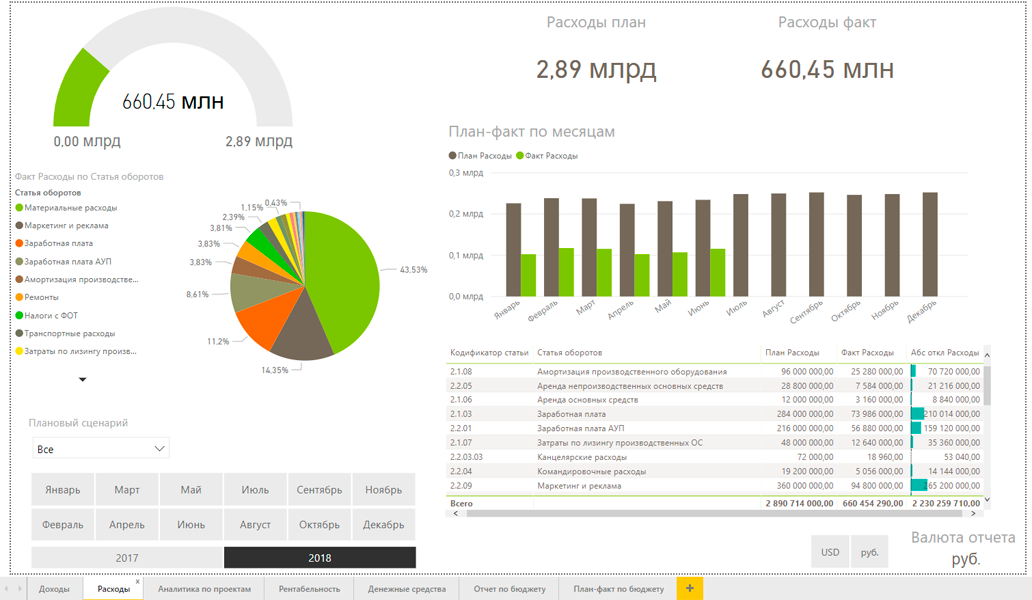This screenshot has width=1032, height=600.
Task: Click Июнь fact green bar
Action: pos(717,272)
